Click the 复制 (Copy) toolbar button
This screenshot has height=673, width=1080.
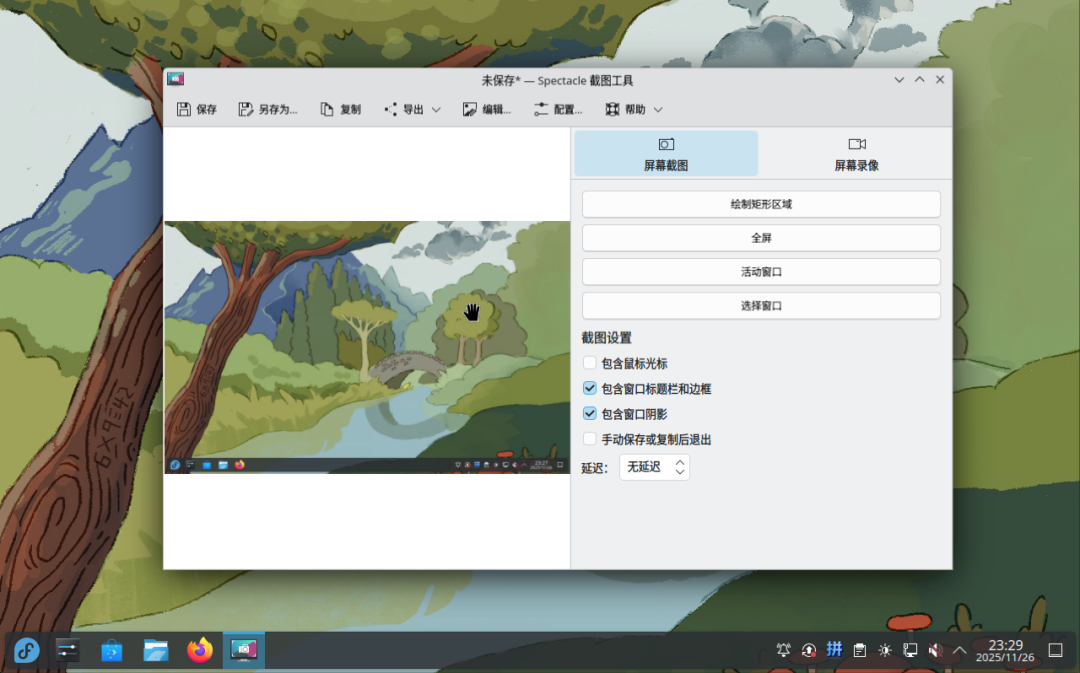coord(341,110)
